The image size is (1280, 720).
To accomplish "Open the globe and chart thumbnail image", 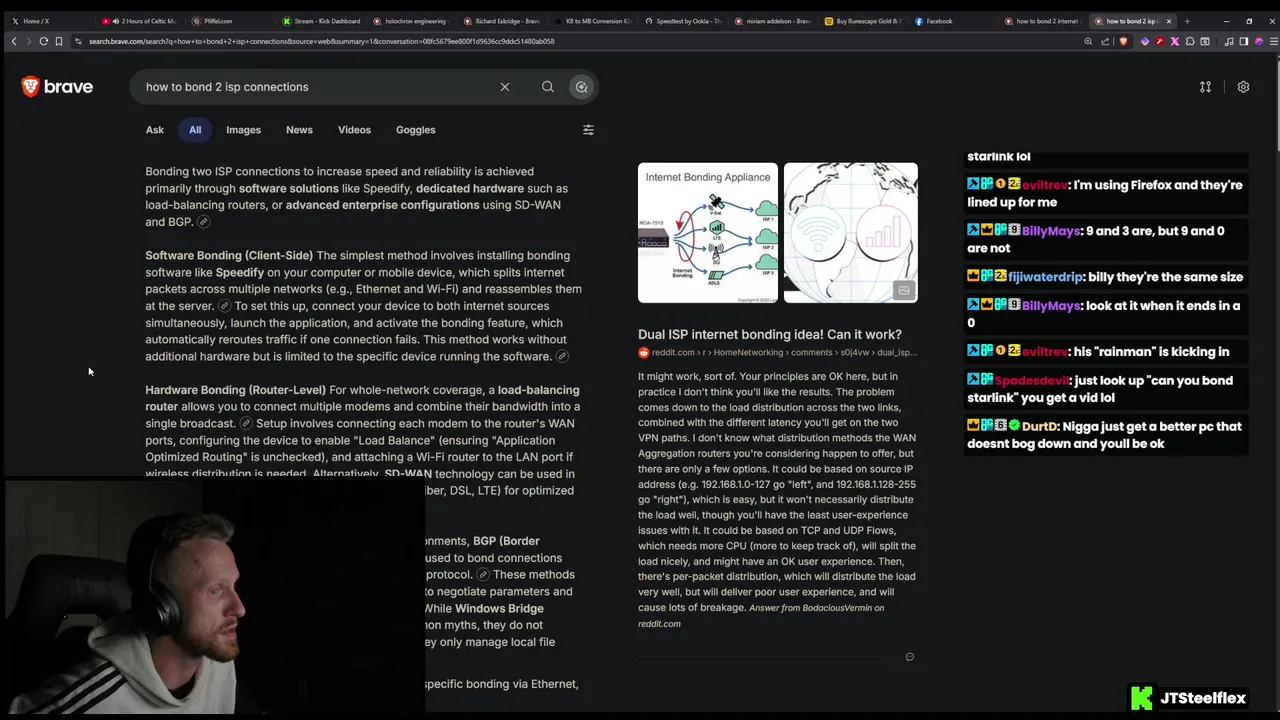I will pyautogui.click(x=851, y=232).
